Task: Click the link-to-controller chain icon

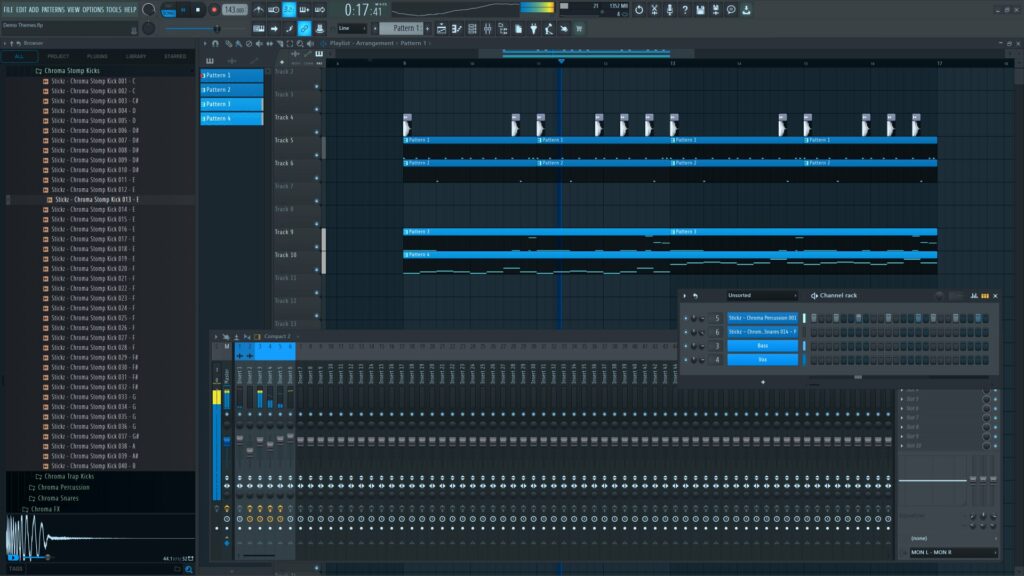Action: (x=304, y=29)
